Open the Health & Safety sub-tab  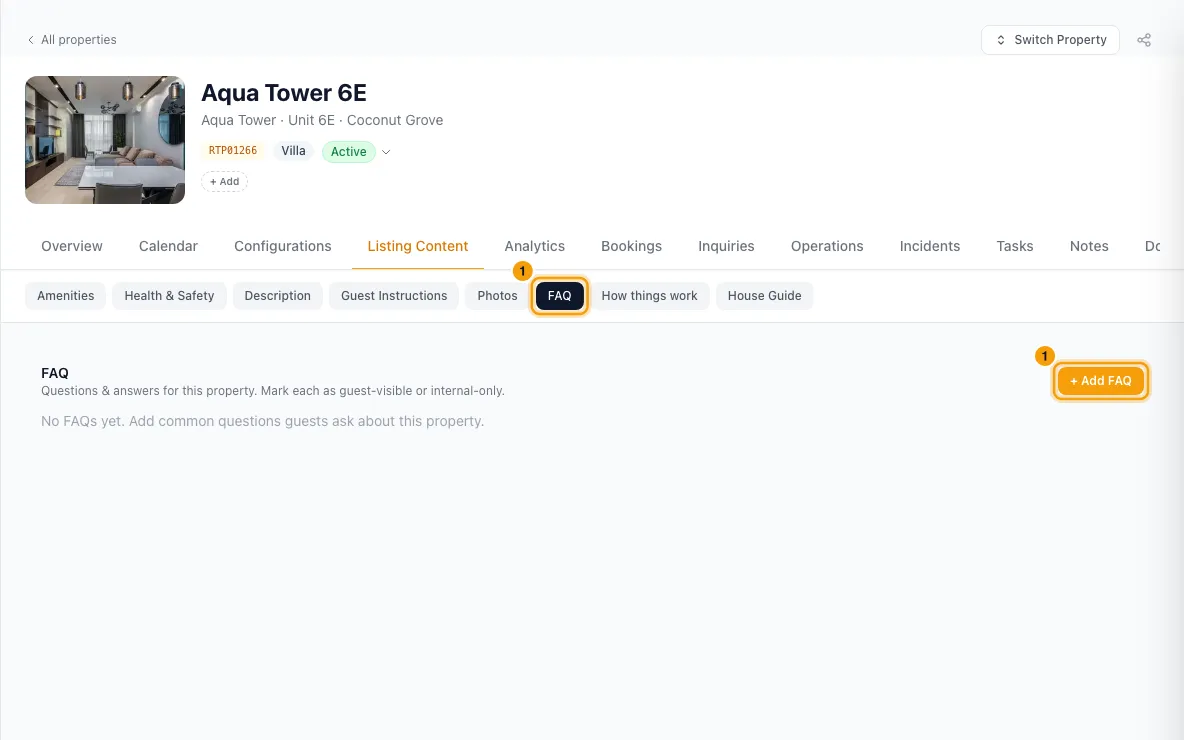(169, 296)
